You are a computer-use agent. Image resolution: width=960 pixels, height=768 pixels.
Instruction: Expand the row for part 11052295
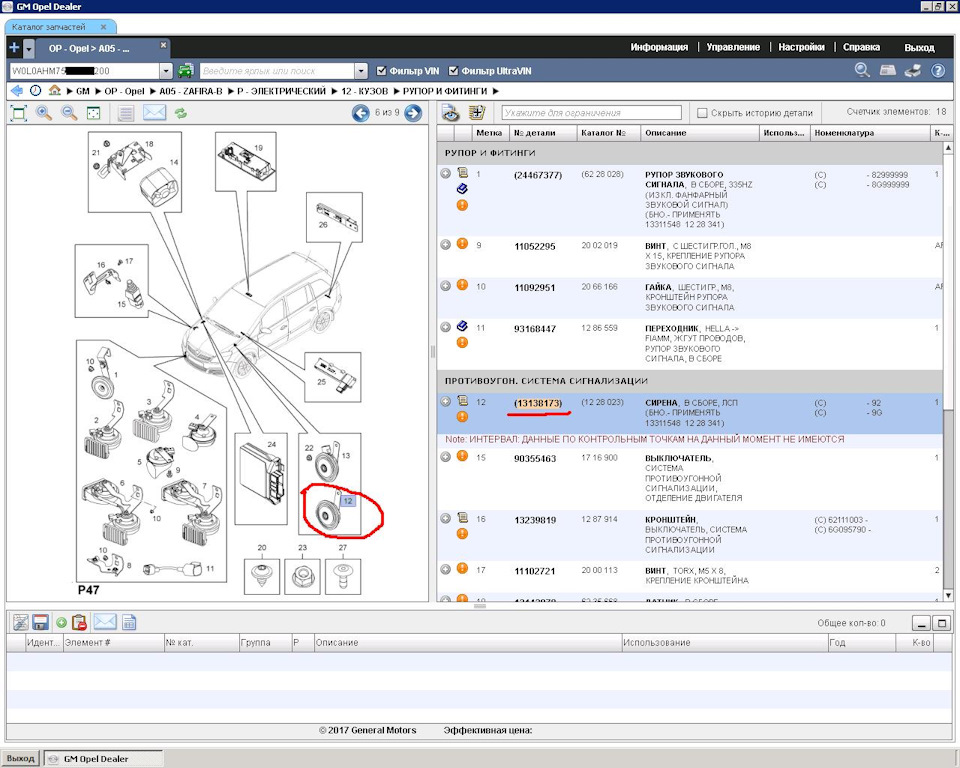(446, 244)
